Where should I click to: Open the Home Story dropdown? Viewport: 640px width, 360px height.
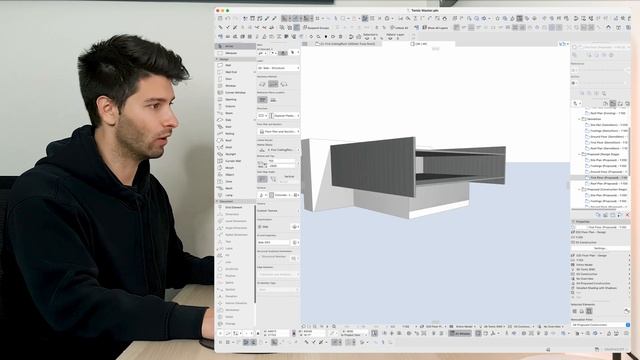[278, 150]
